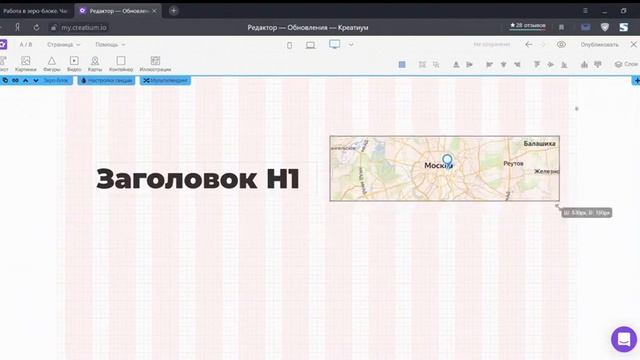Click the S extension icon
640x360 pixels.
(623, 27)
